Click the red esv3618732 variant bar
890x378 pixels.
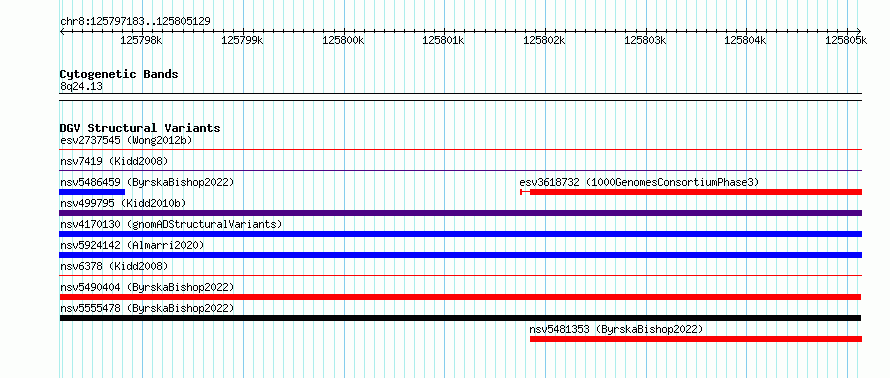click(691, 192)
